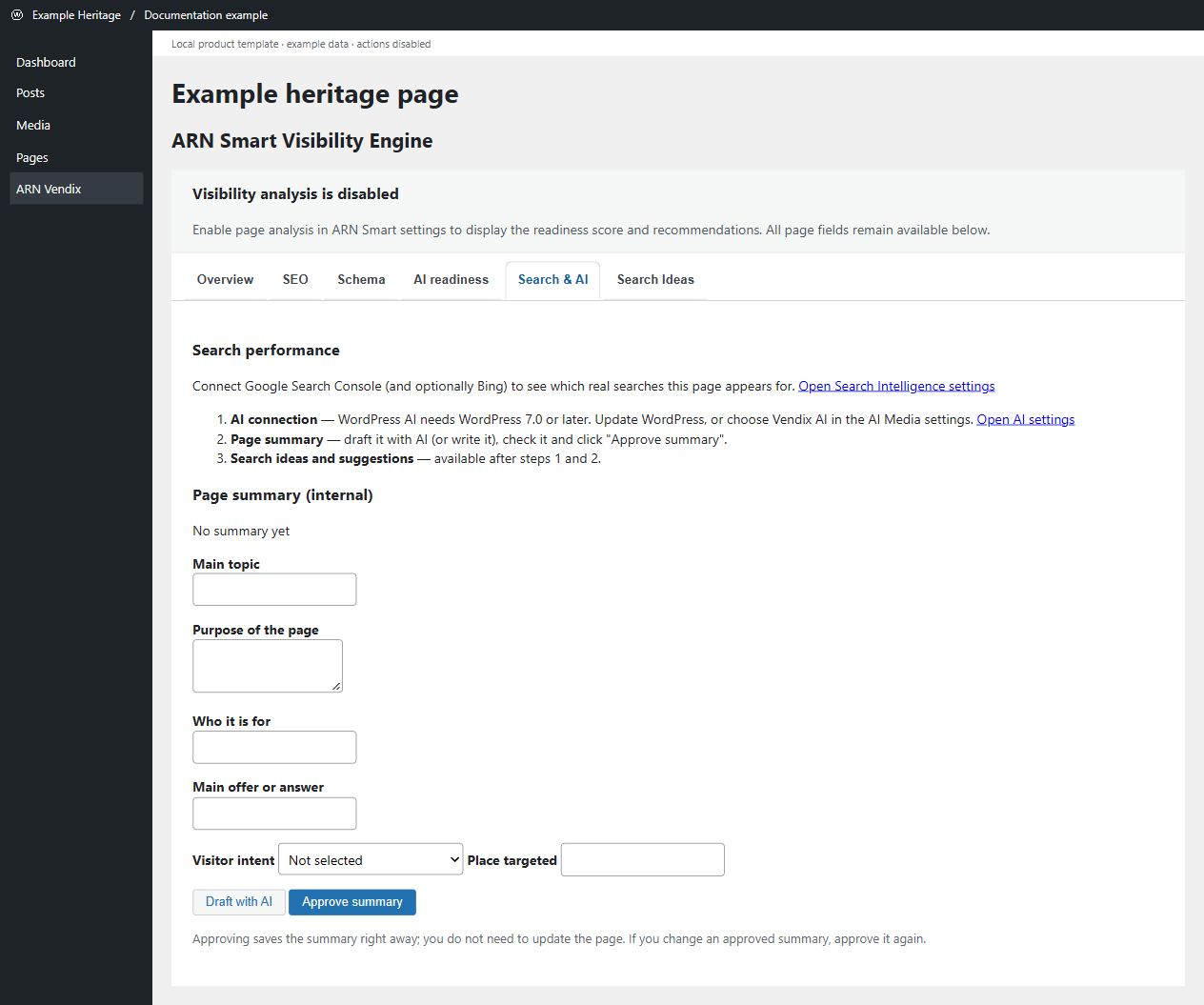Image resolution: width=1204 pixels, height=1005 pixels.
Task: Expand the Visitor intent dropdown
Action: tap(371, 859)
